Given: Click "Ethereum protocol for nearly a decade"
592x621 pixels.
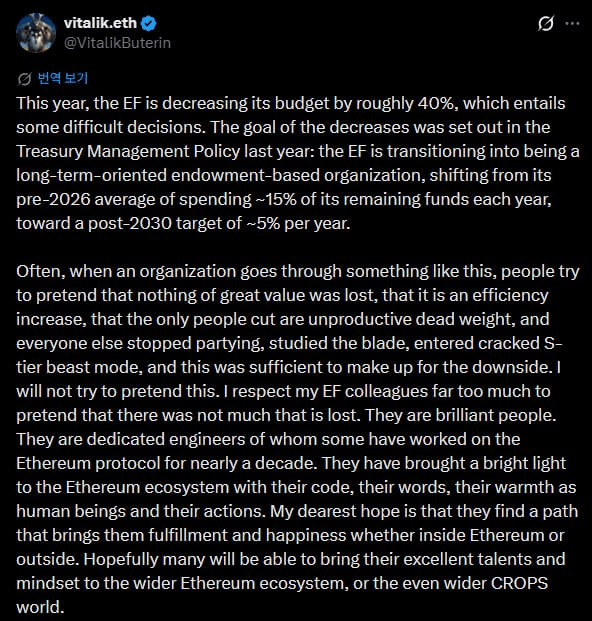Looking at the screenshot, I should click(167, 463).
